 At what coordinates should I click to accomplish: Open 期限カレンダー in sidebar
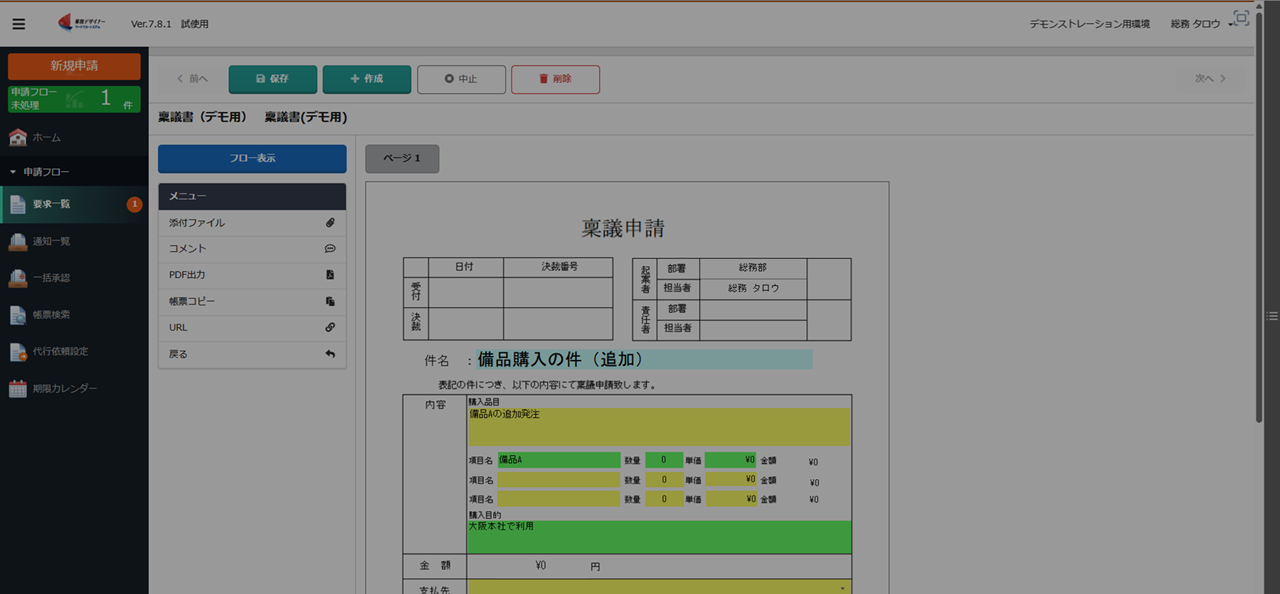pyautogui.click(x=74, y=388)
